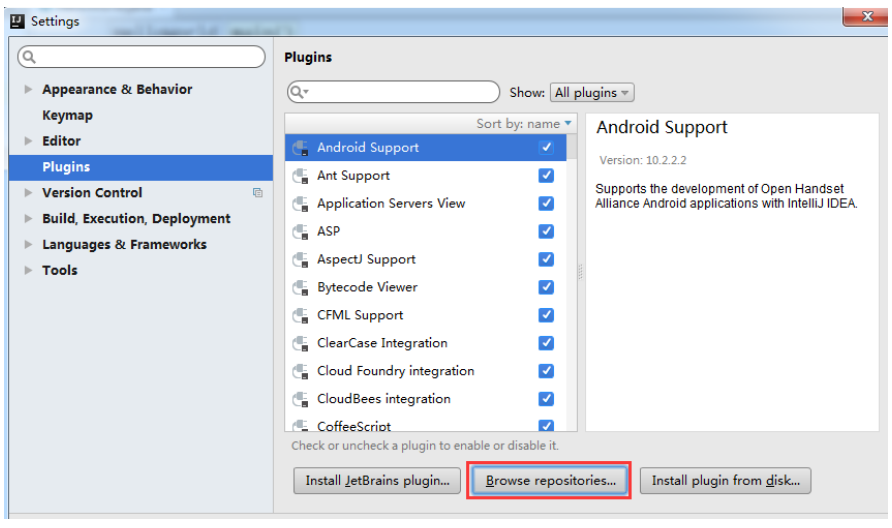Screen dimensions: 892x528
Task: Select the CoffeeScript plugin row
Action: [426, 425]
